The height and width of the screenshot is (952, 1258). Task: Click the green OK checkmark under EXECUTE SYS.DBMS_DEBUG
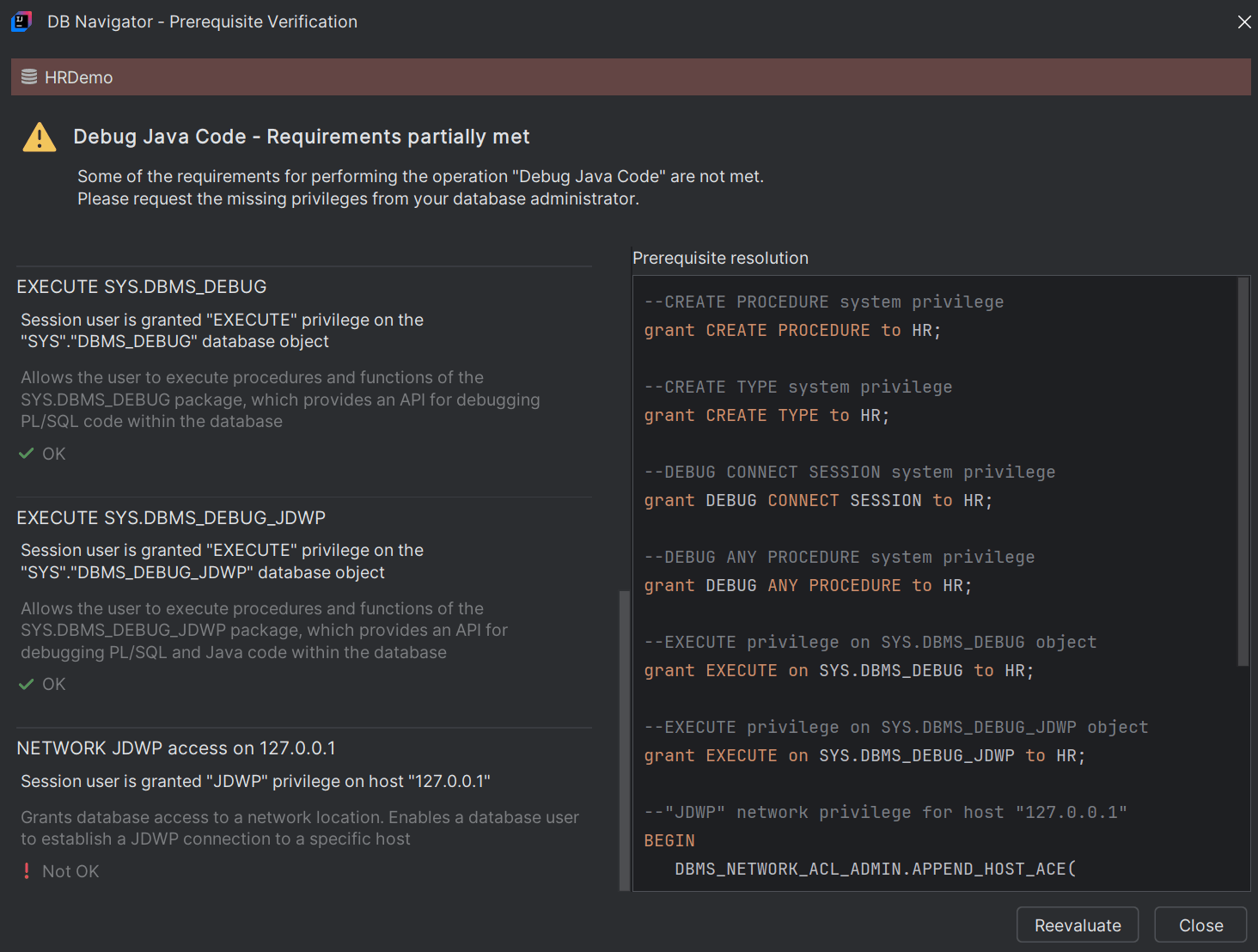point(26,453)
